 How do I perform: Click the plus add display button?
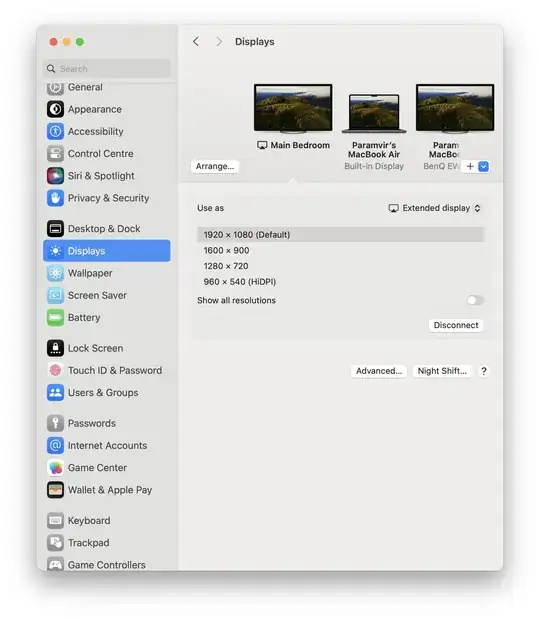pyautogui.click(x=470, y=167)
